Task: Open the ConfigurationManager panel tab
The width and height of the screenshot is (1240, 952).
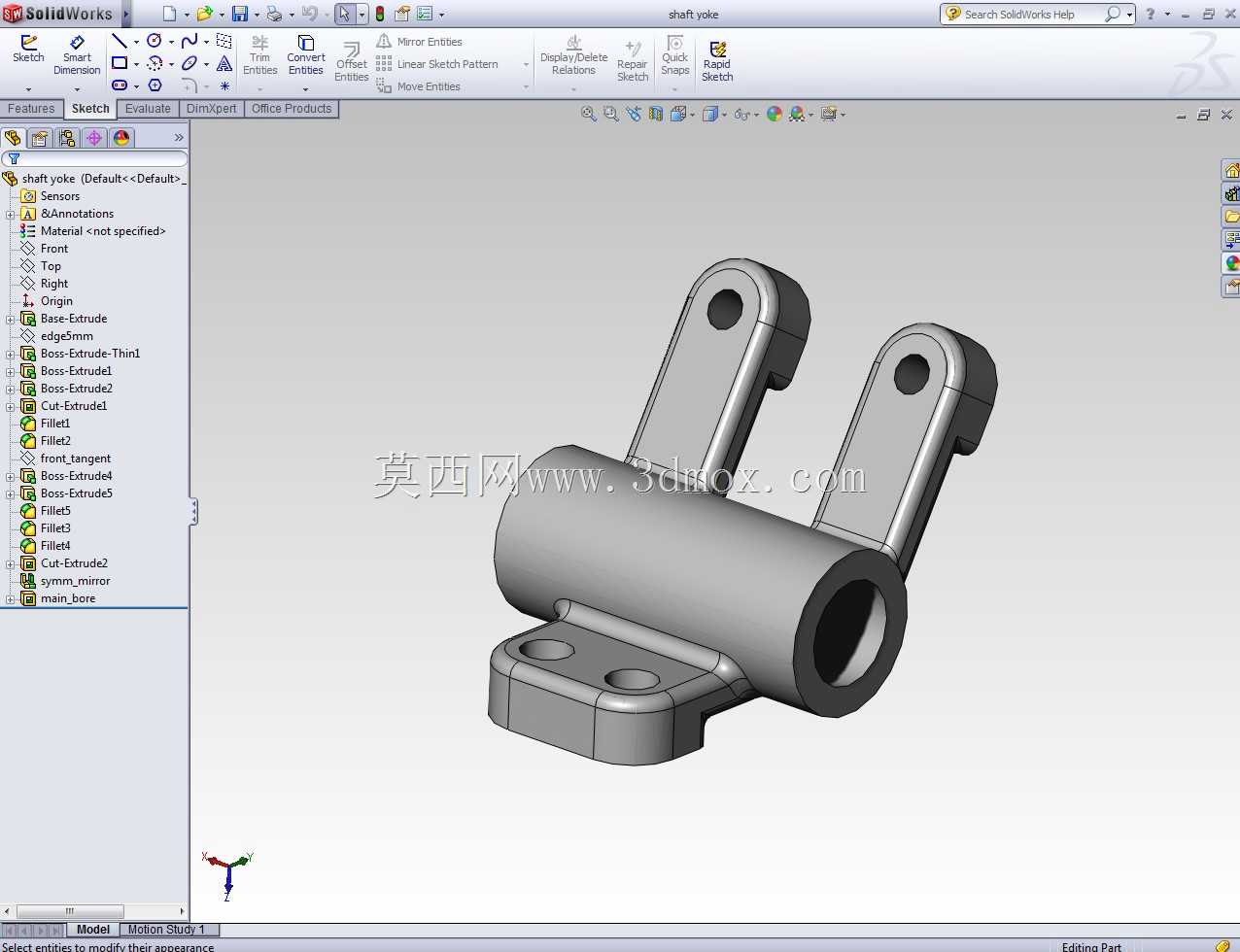Action: click(x=67, y=138)
